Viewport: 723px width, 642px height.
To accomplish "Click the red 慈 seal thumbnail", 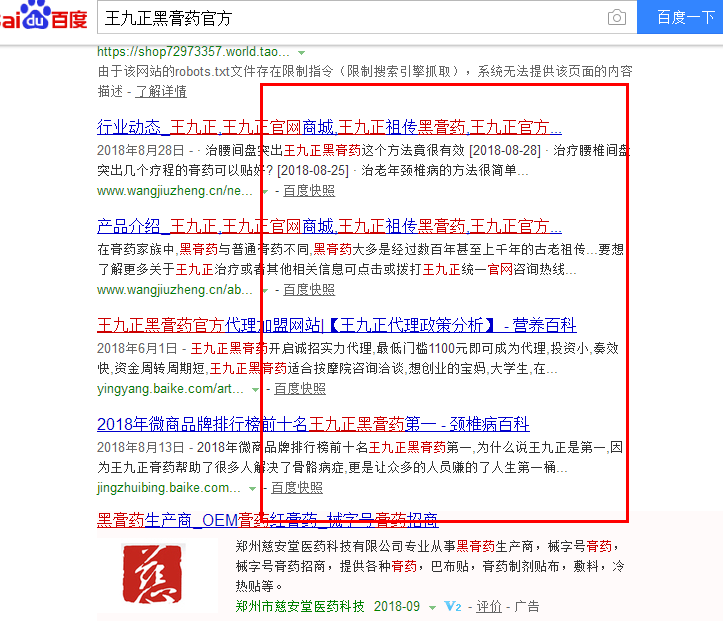I will (152, 573).
